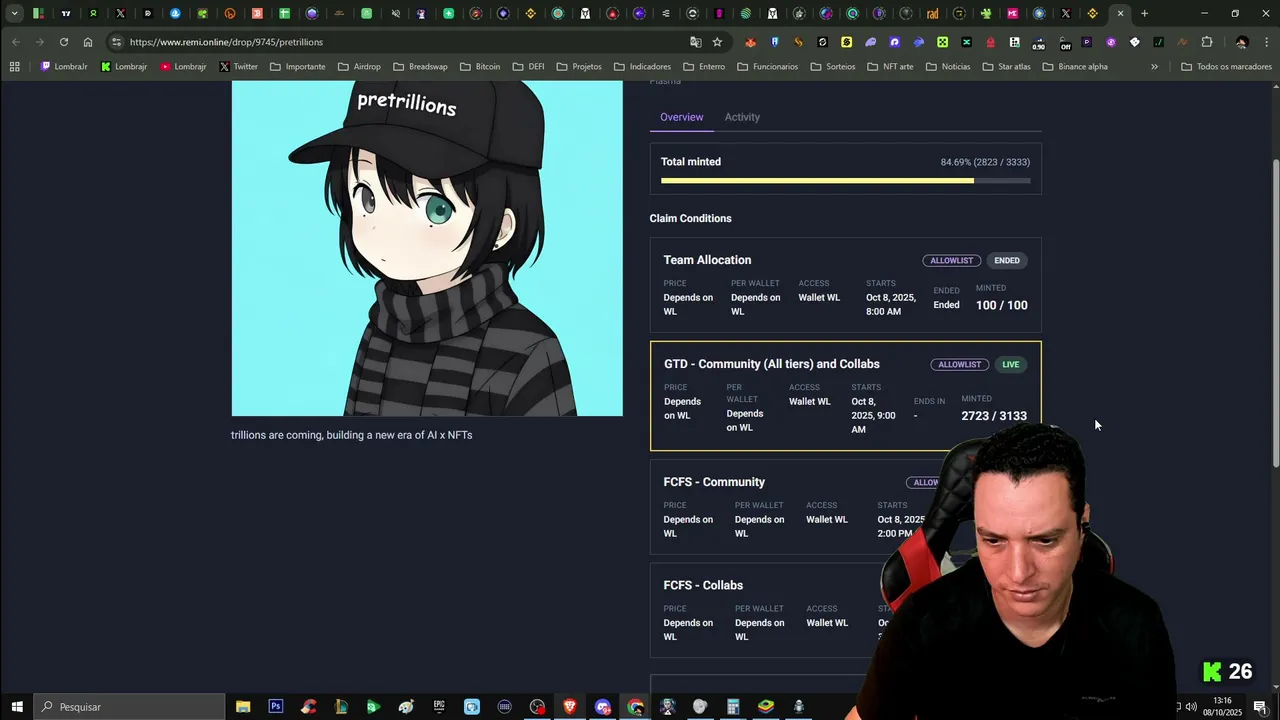Open the Breadswap bookmarks folder

pos(420,67)
